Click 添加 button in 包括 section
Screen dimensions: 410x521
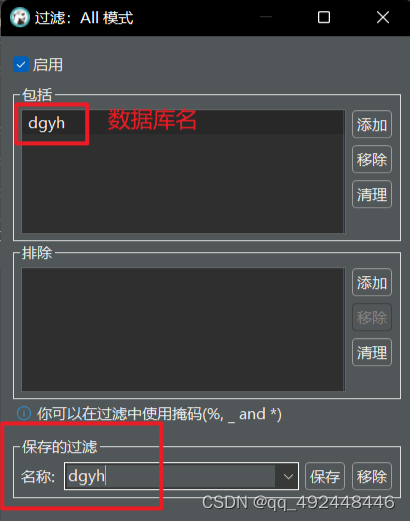pos(372,124)
